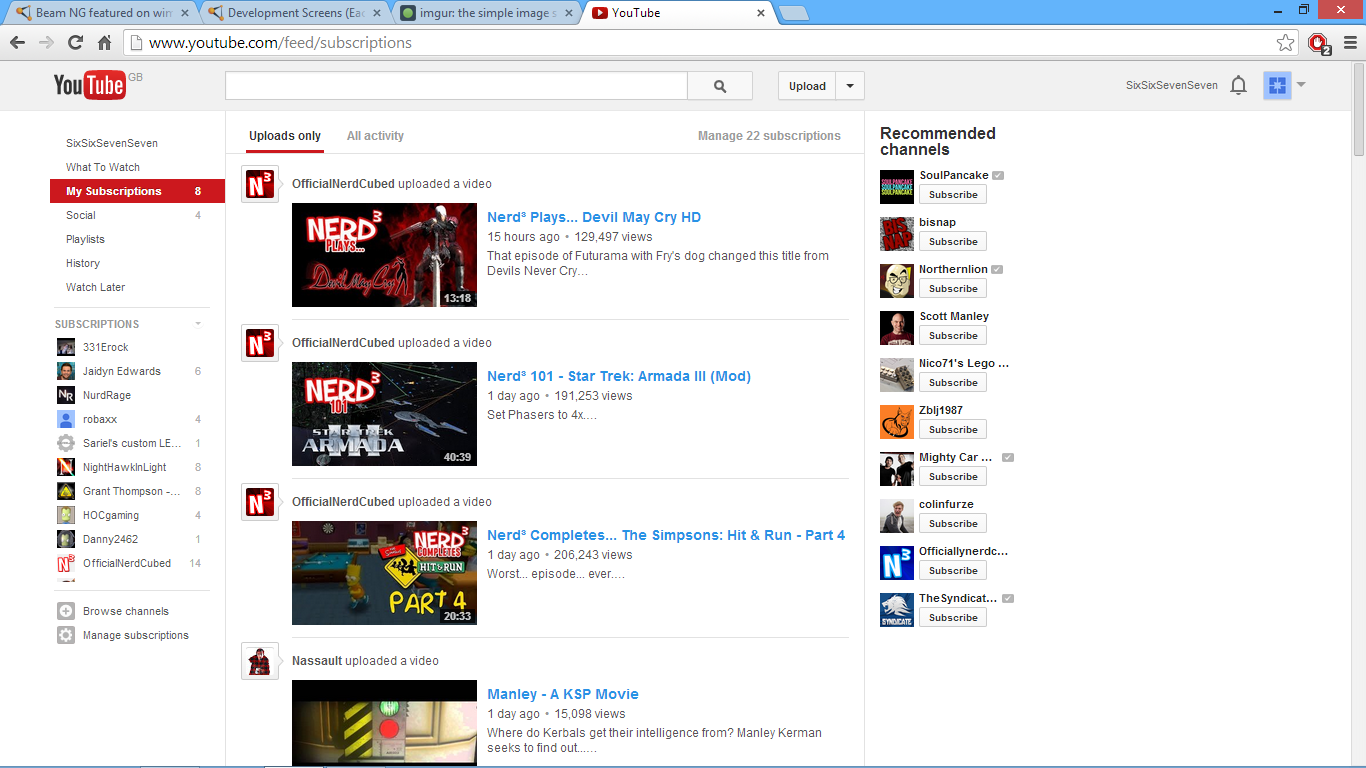Screen dimensions: 1366x768
Task: Subscribe to SoulPancake
Action: click(953, 195)
